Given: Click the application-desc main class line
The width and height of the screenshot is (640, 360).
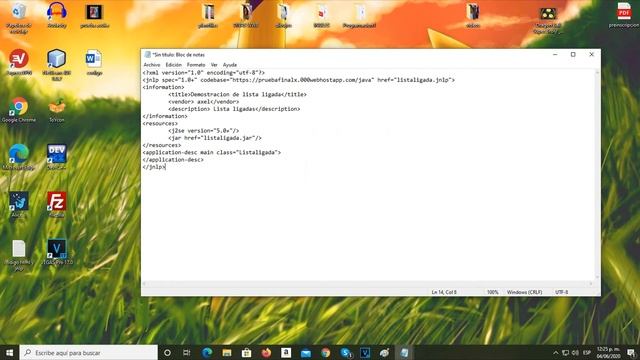Looking at the screenshot, I should (x=211, y=152).
